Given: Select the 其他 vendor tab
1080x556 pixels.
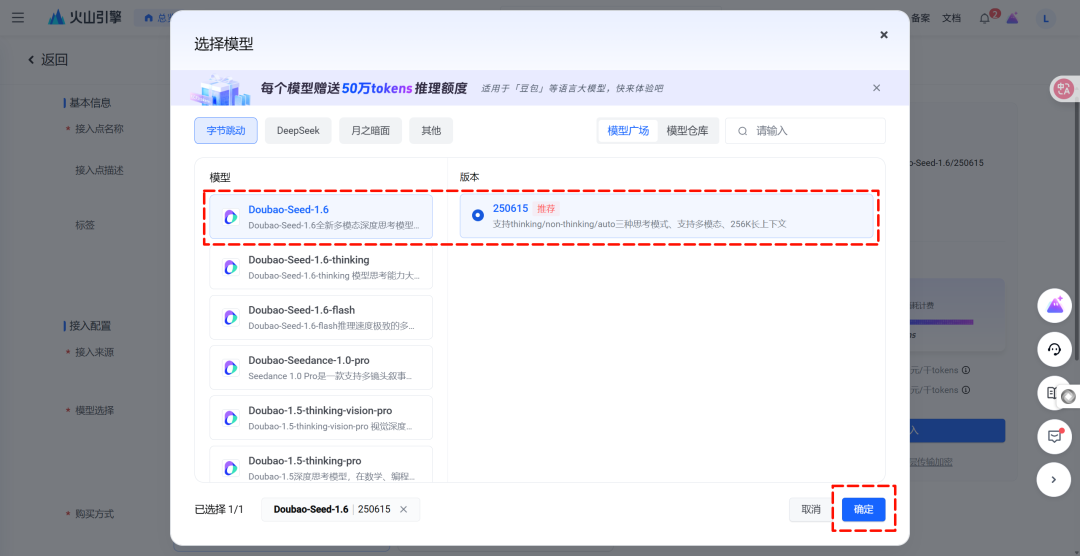Looking at the screenshot, I should tap(431, 130).
